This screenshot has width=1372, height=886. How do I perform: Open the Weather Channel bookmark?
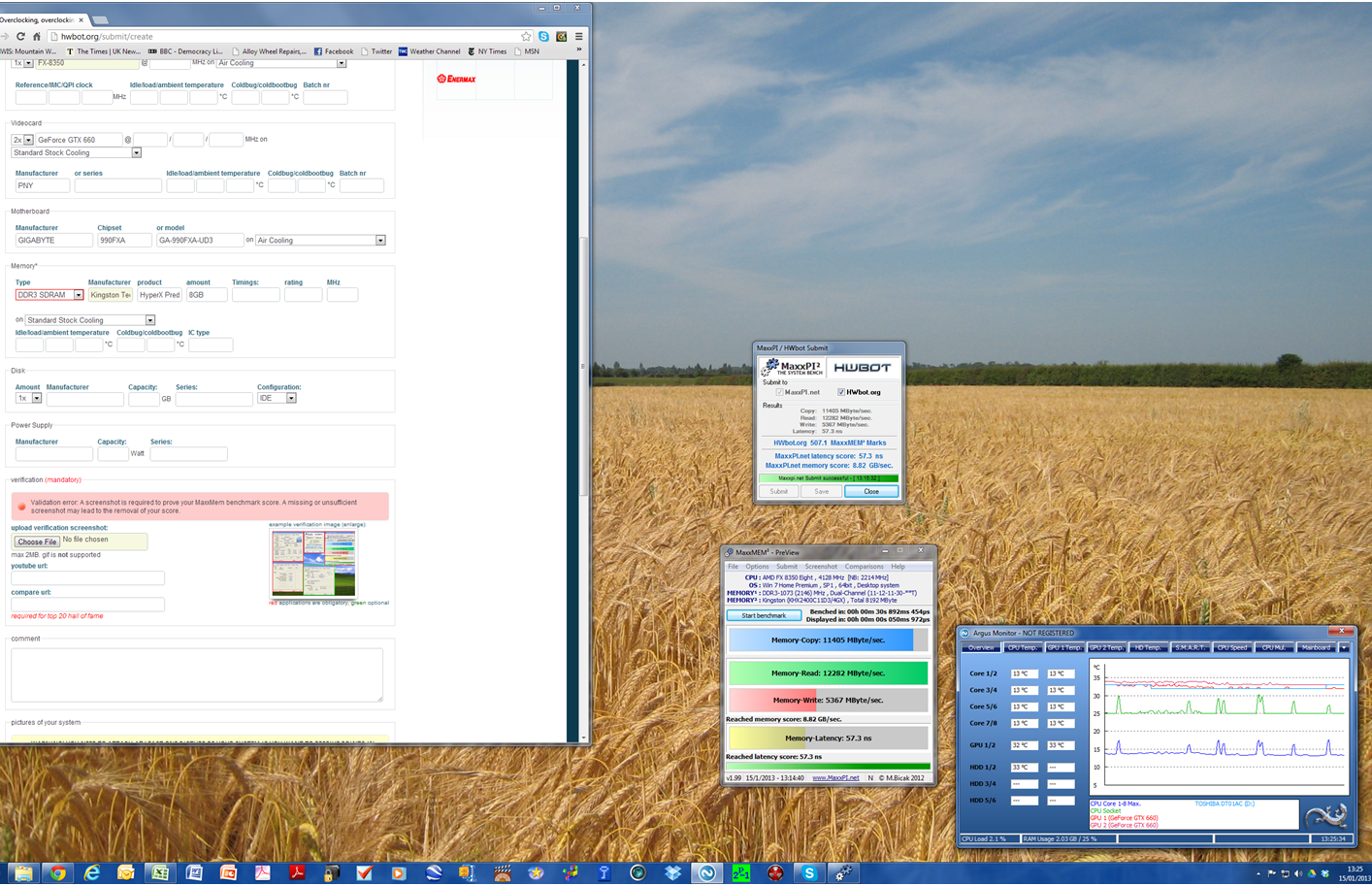[x=429, y=51]
